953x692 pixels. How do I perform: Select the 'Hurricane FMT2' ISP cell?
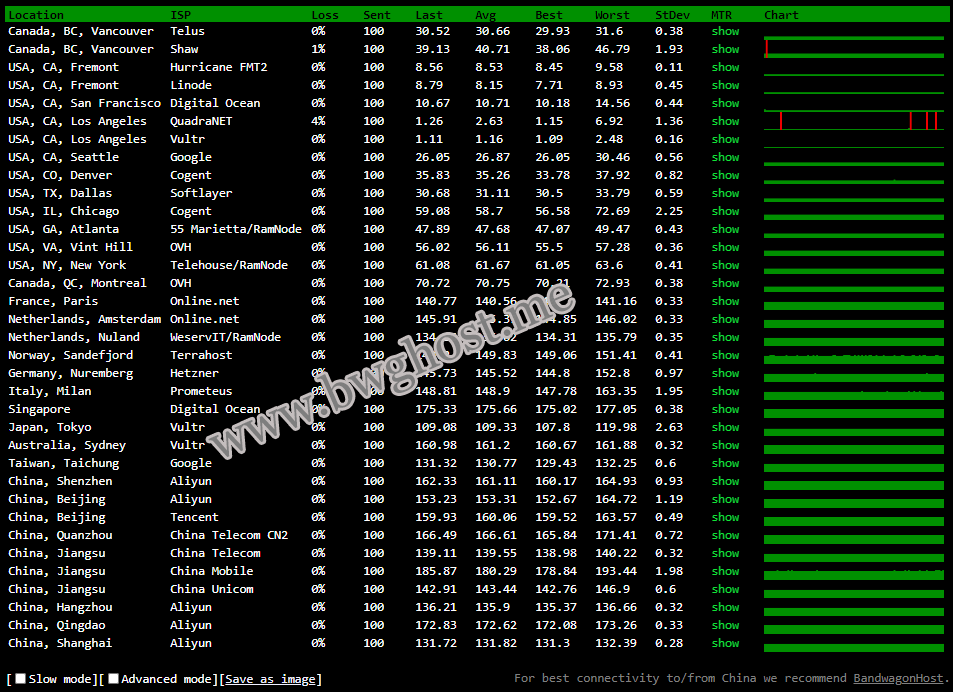click(219, 67)
